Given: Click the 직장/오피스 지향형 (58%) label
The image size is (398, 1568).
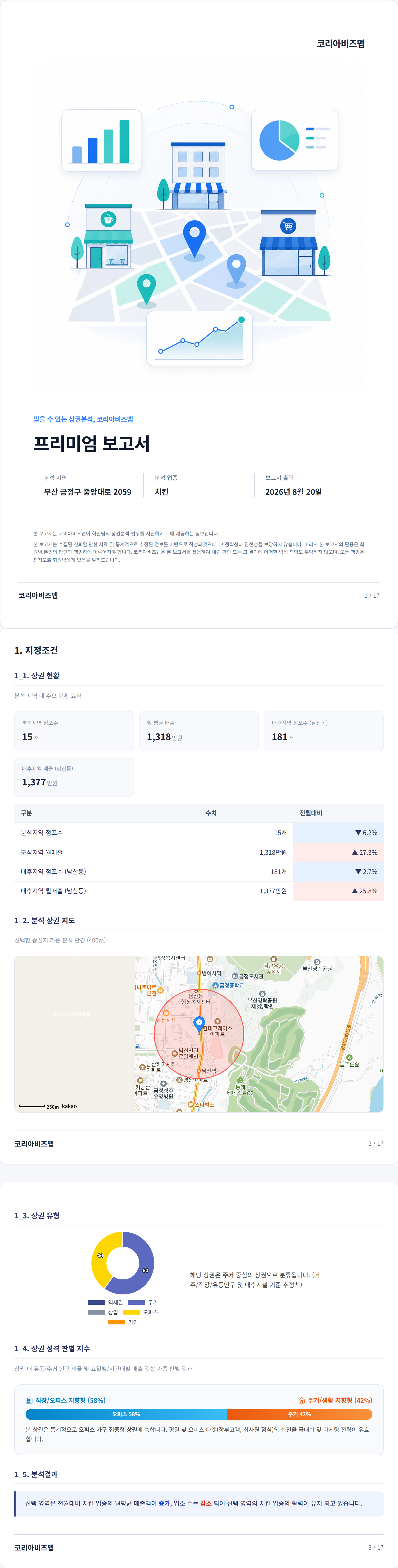Looking at the screenshot, I should [70, 1401].
